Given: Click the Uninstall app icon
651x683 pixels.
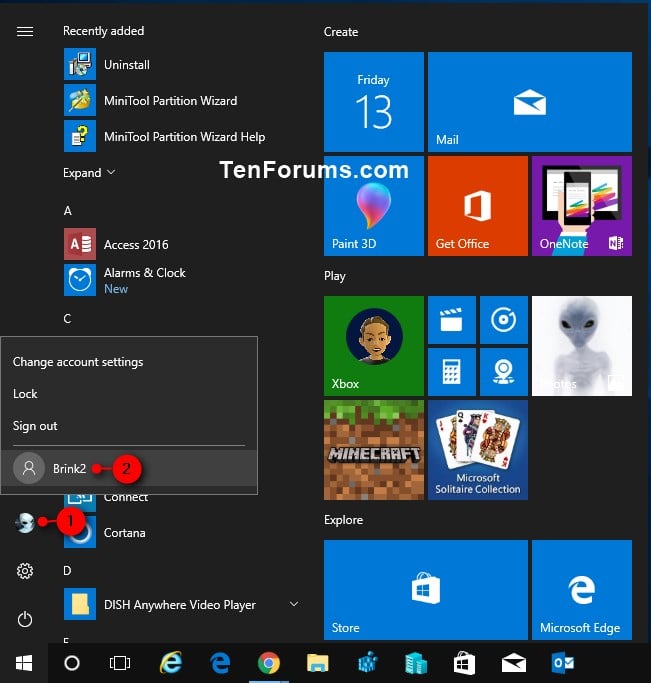Looking at the screenshot, I should 80,64.
